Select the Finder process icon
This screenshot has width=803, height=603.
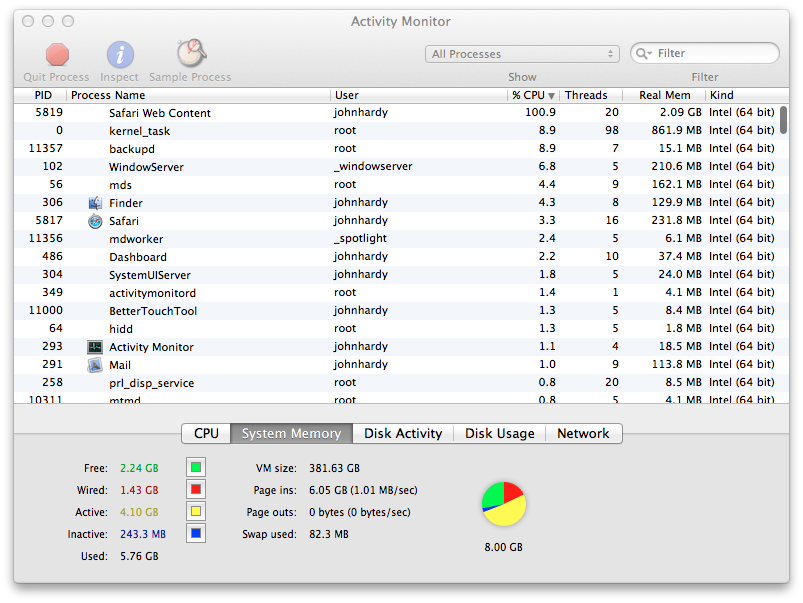coord(95,203)
